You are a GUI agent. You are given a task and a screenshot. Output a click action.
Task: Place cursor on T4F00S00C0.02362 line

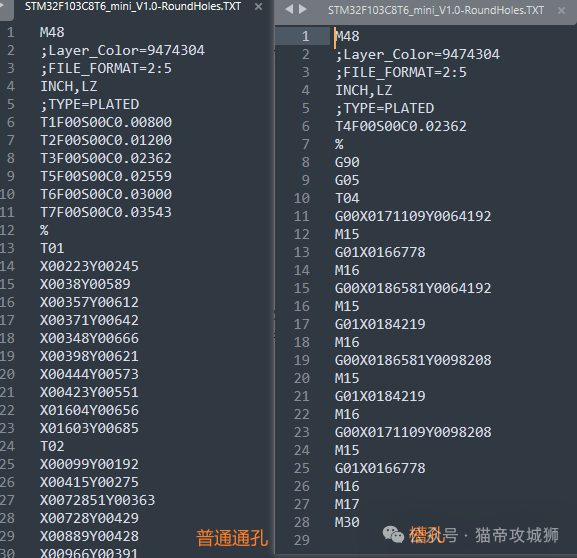click(x=400, y=126)
